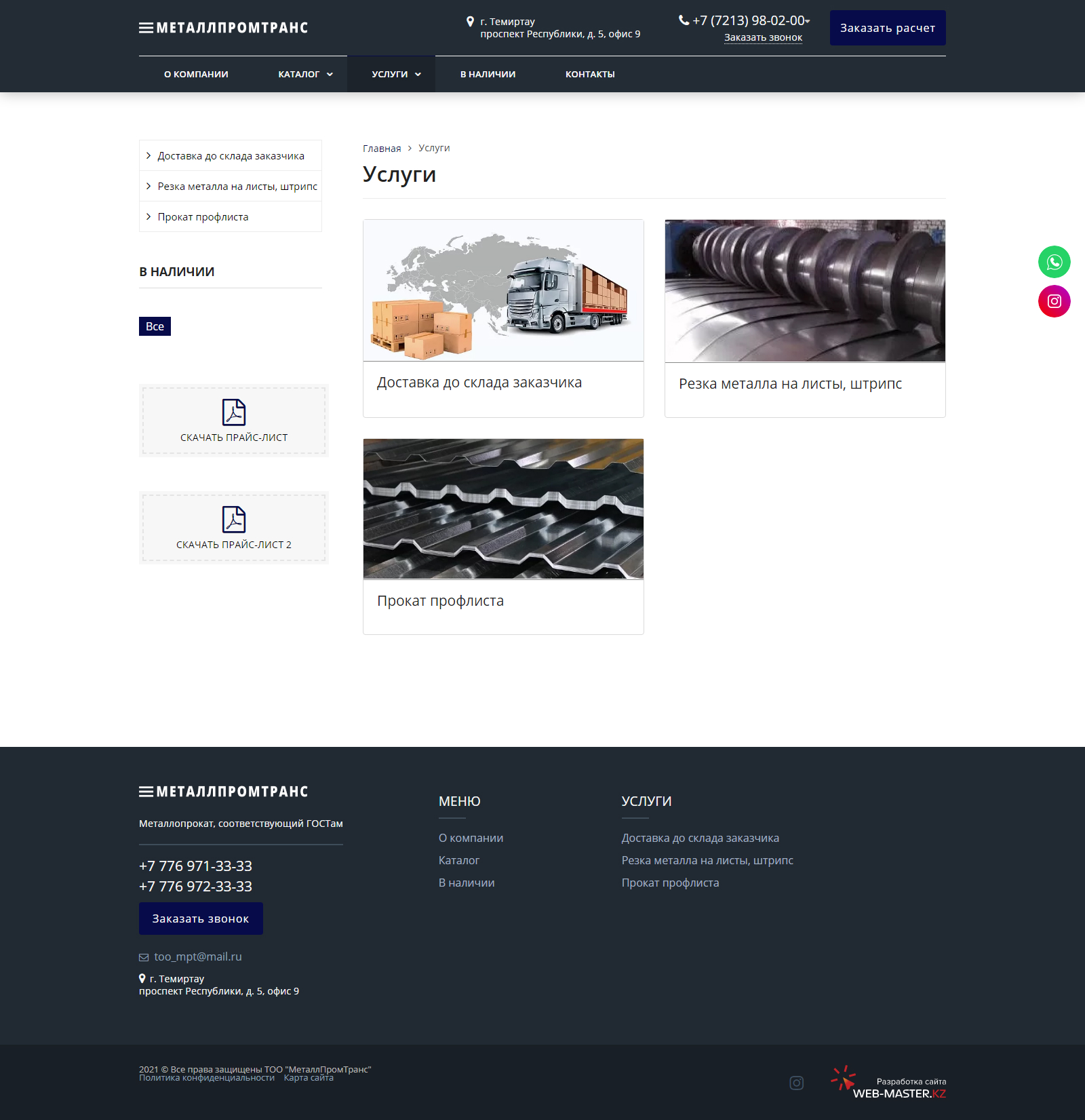Image resolution: width=1085 pixels, height=1120 pixels.
Task: Open Каталог menu item
Action: coord(298,74)
